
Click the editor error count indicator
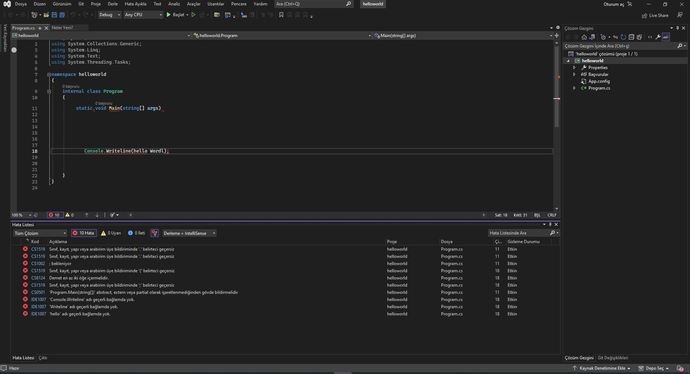point(55,215)
